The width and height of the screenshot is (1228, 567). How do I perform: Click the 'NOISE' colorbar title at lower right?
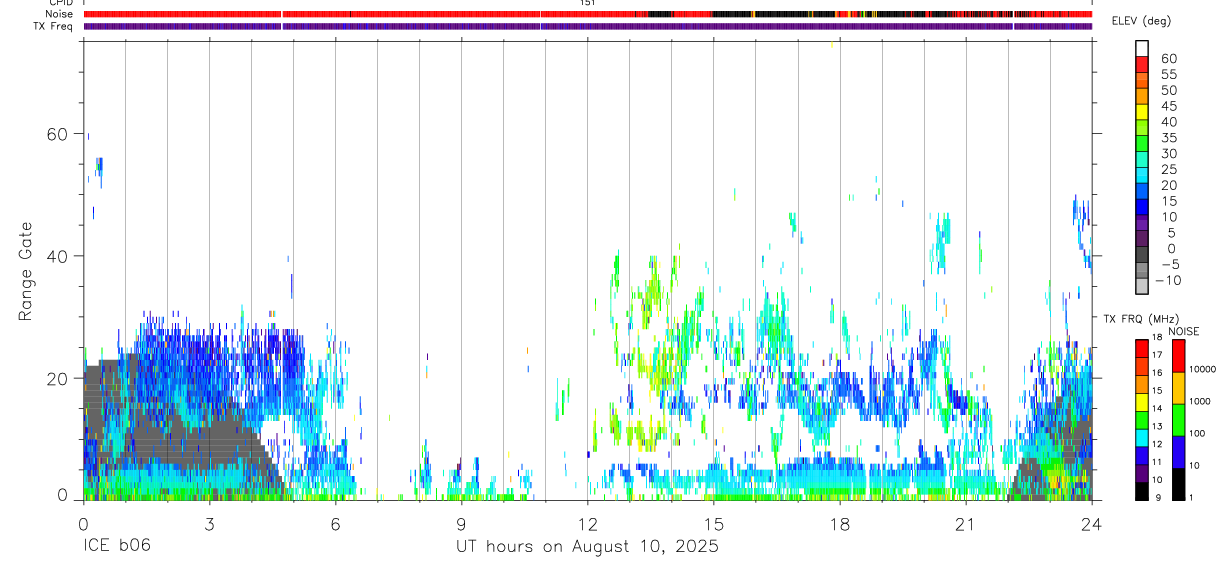point(1183,331)
